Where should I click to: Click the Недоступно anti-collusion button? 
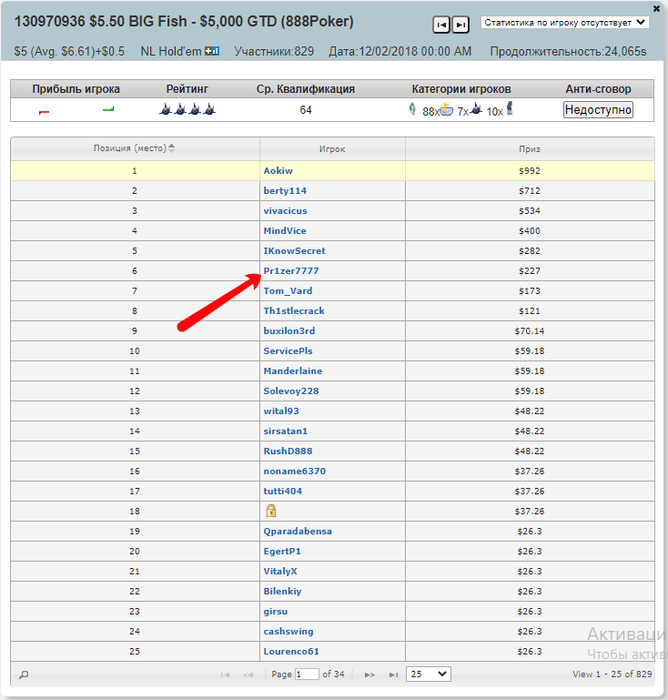pos(598,109)
